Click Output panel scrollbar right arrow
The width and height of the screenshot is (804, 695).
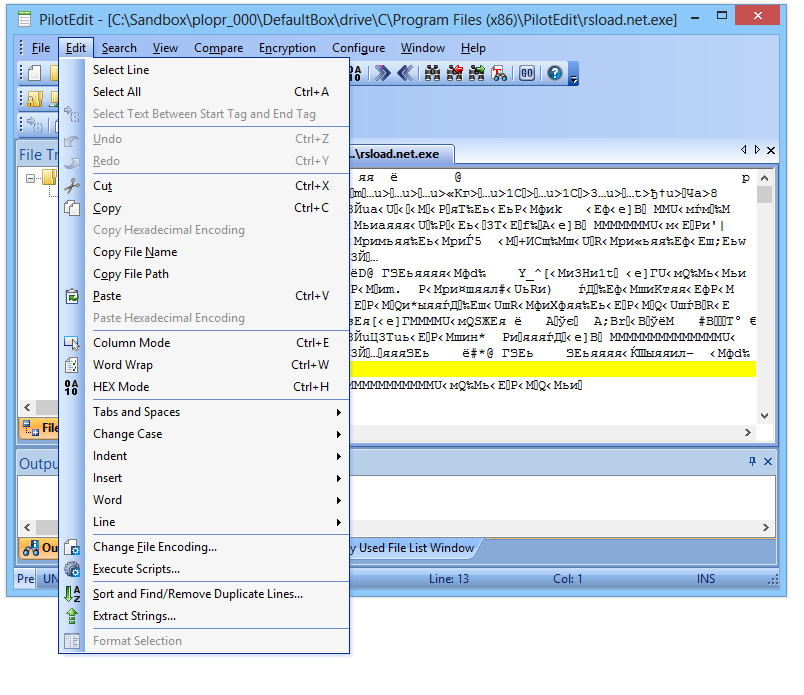click(766, 527)
